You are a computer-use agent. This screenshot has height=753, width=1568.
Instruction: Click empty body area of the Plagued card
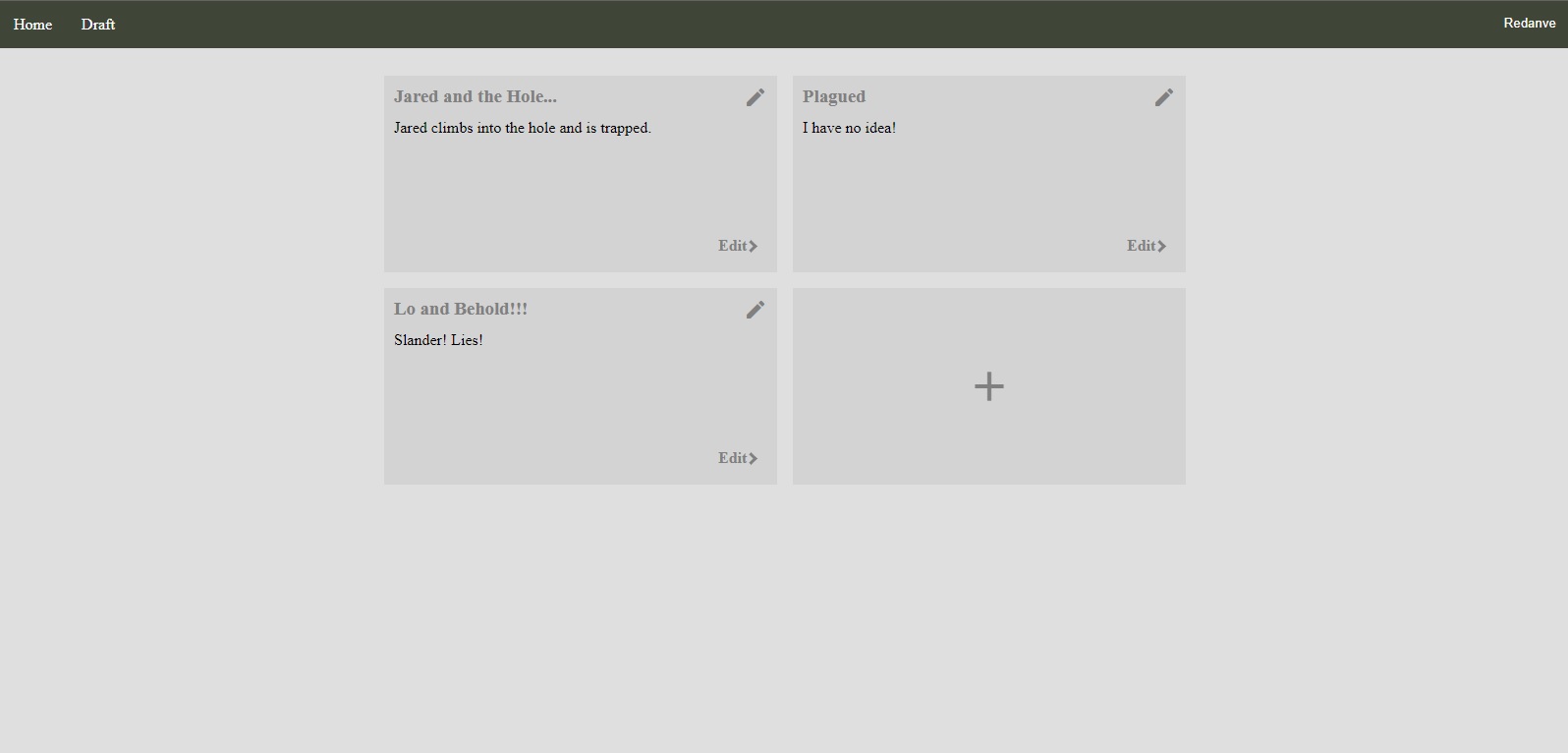988,187
